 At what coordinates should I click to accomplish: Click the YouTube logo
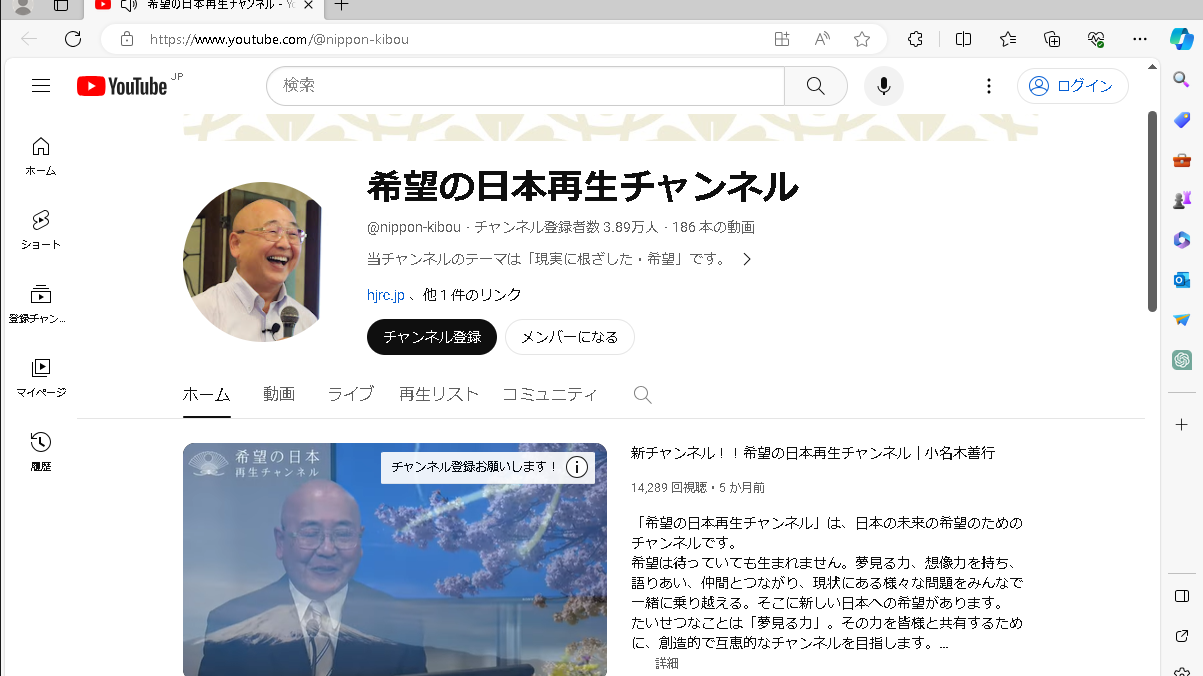tap(122, 86)
